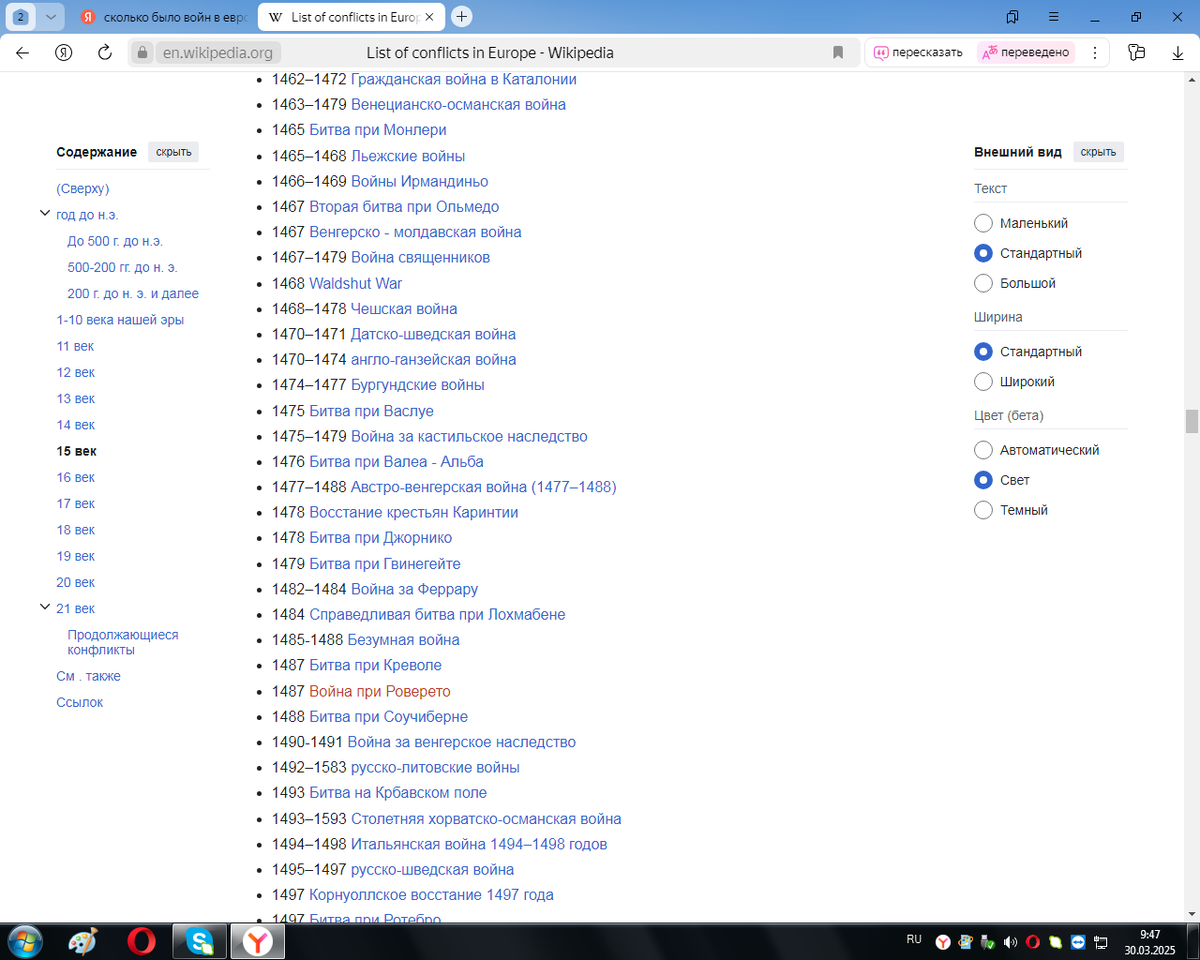Open the Yandex home page button
The image size is (1200, 960).
(x=64, y=53)
